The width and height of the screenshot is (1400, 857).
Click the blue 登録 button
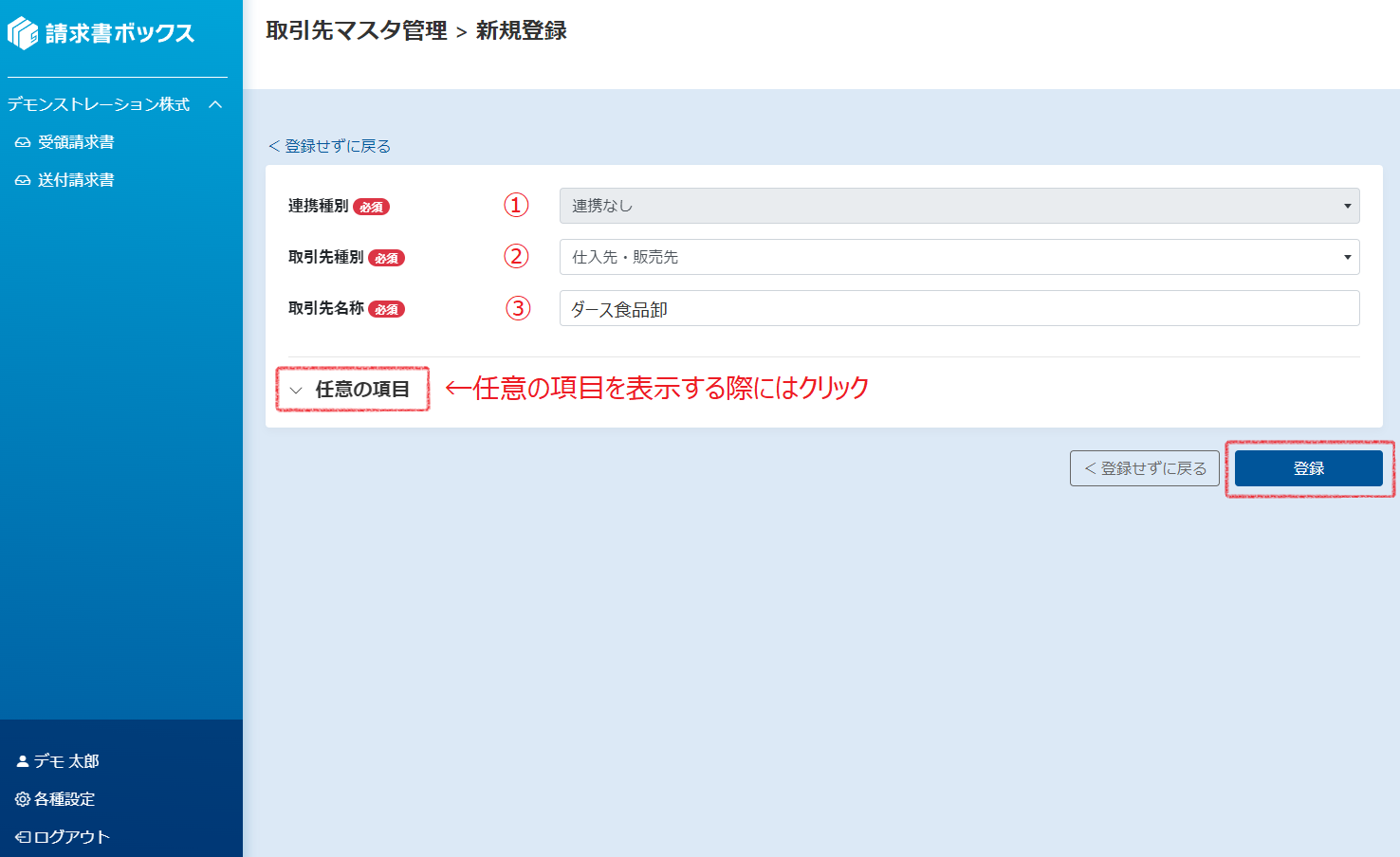1309,468
